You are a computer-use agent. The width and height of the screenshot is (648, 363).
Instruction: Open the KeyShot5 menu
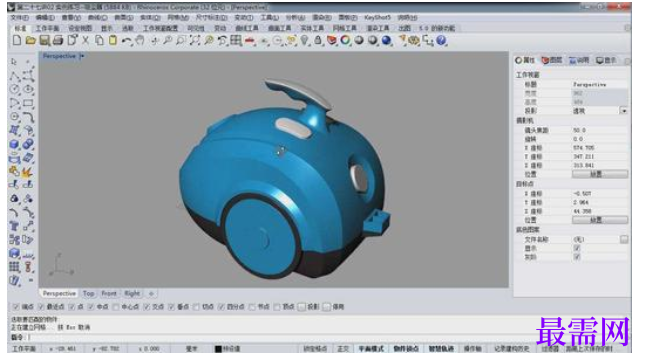tap(377, 18)
